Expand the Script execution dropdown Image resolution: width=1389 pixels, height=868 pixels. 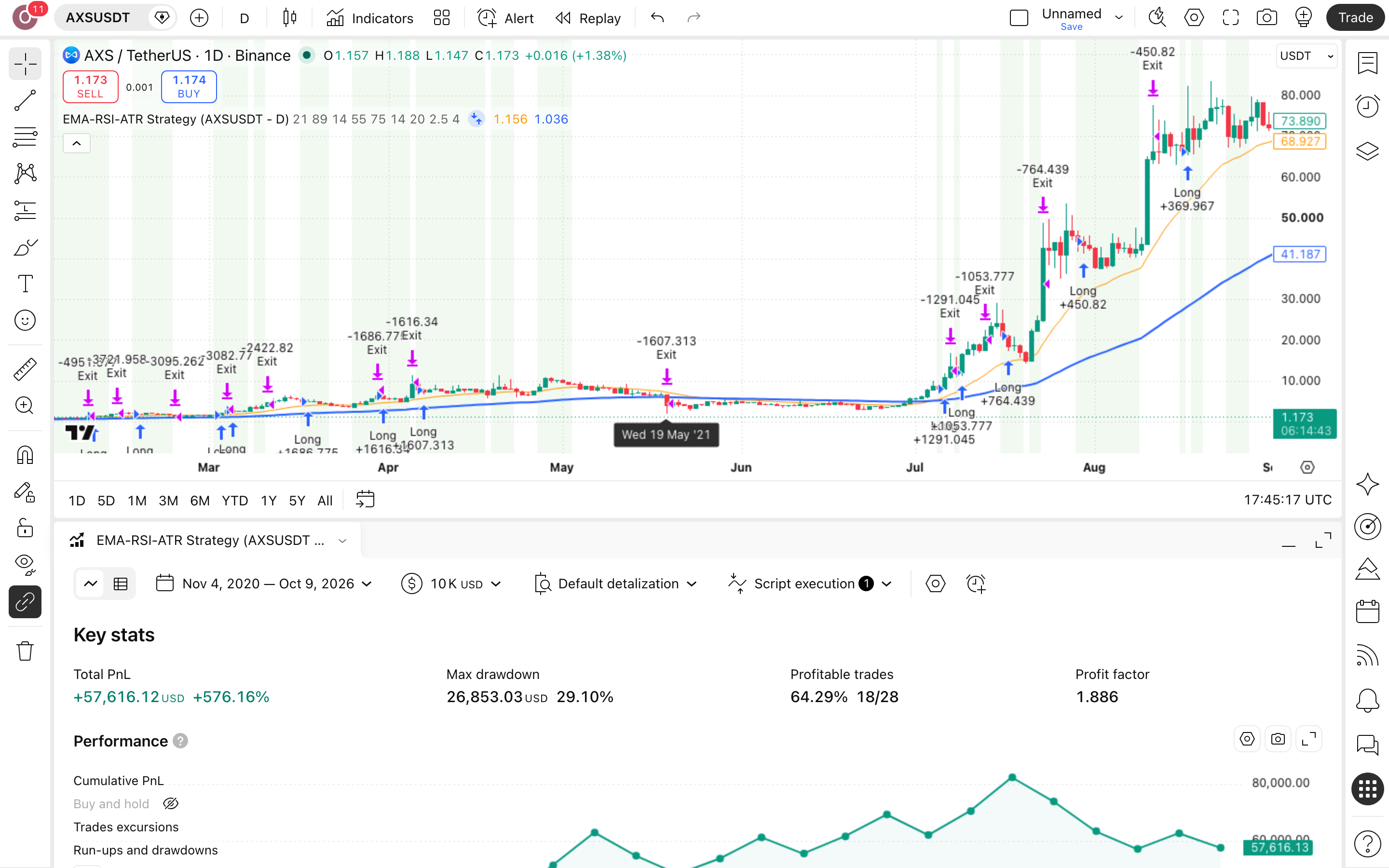[x=809, y=584]
